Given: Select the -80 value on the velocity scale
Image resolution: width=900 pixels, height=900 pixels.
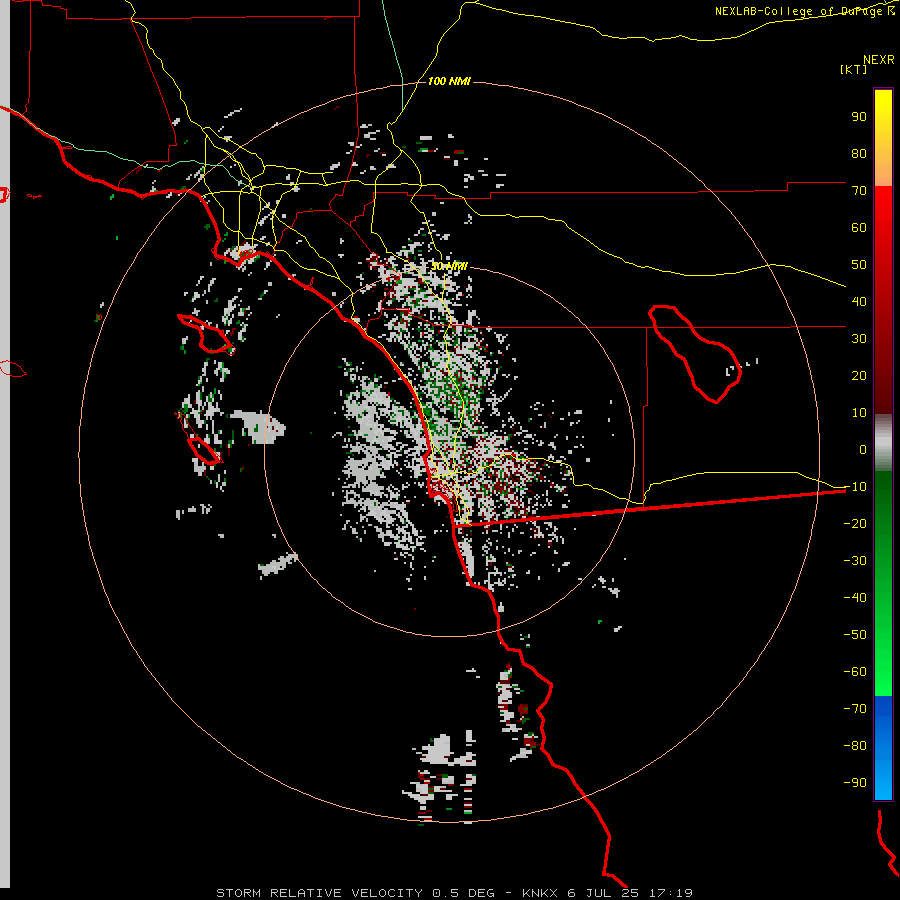Looking at the screenshot, I should pyautogui.click(x=855, y=746).
